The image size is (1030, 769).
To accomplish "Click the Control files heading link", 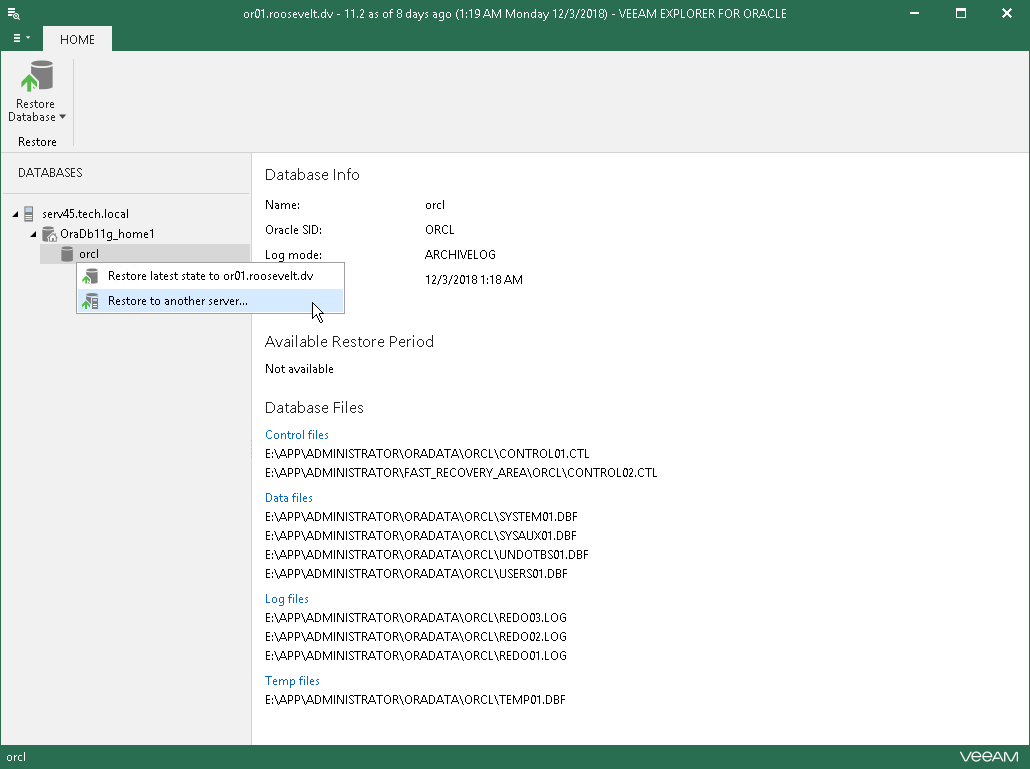I will [296, 435].
